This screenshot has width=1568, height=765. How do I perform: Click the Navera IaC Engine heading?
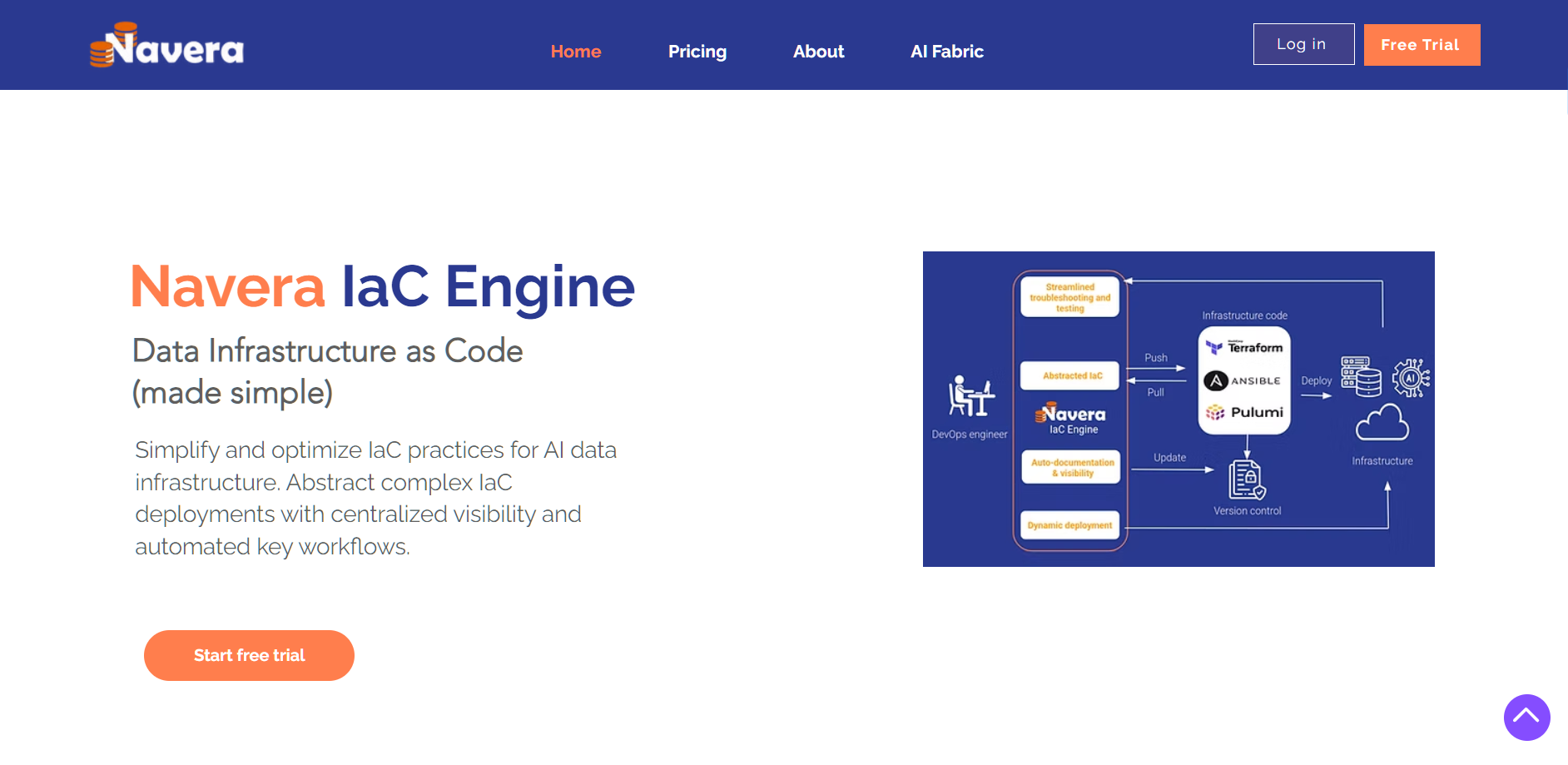383,287
